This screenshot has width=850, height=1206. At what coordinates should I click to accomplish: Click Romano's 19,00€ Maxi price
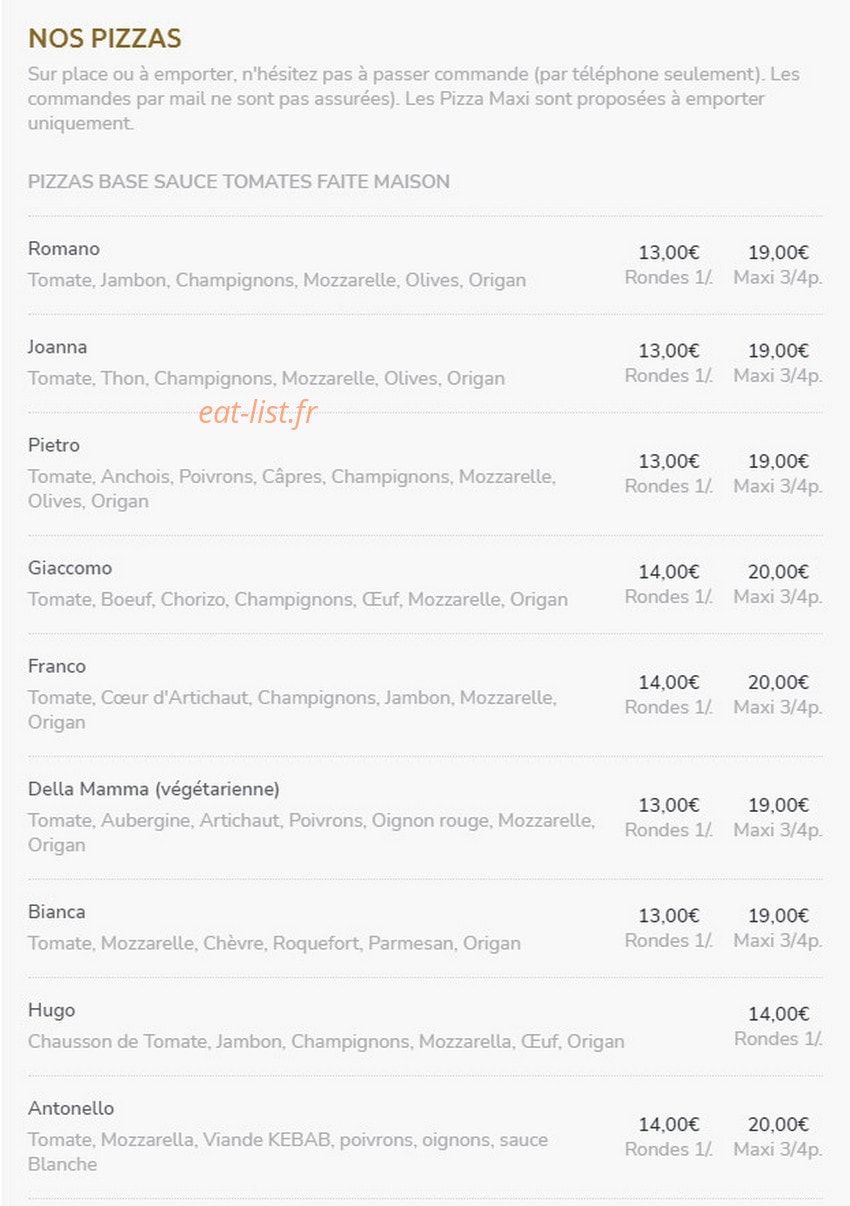click(x=778, y=253)
